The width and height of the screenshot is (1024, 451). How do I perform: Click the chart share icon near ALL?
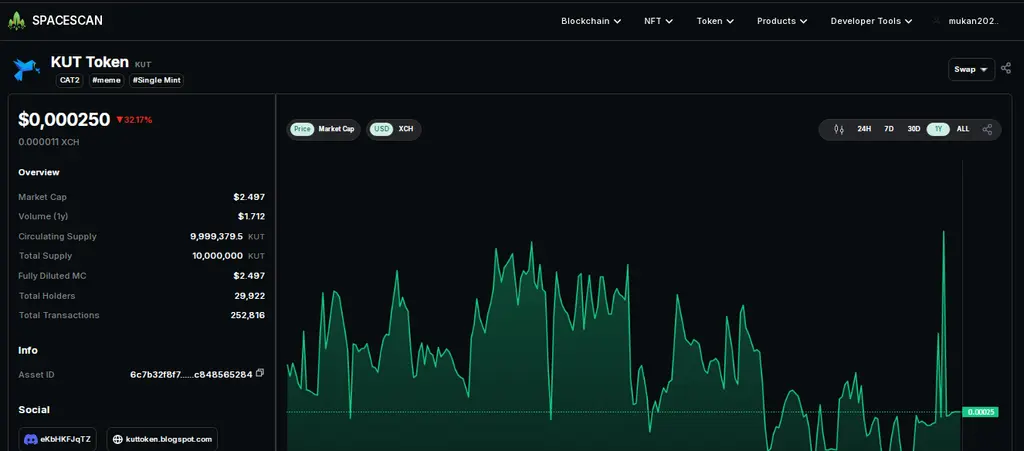[987, 129]
